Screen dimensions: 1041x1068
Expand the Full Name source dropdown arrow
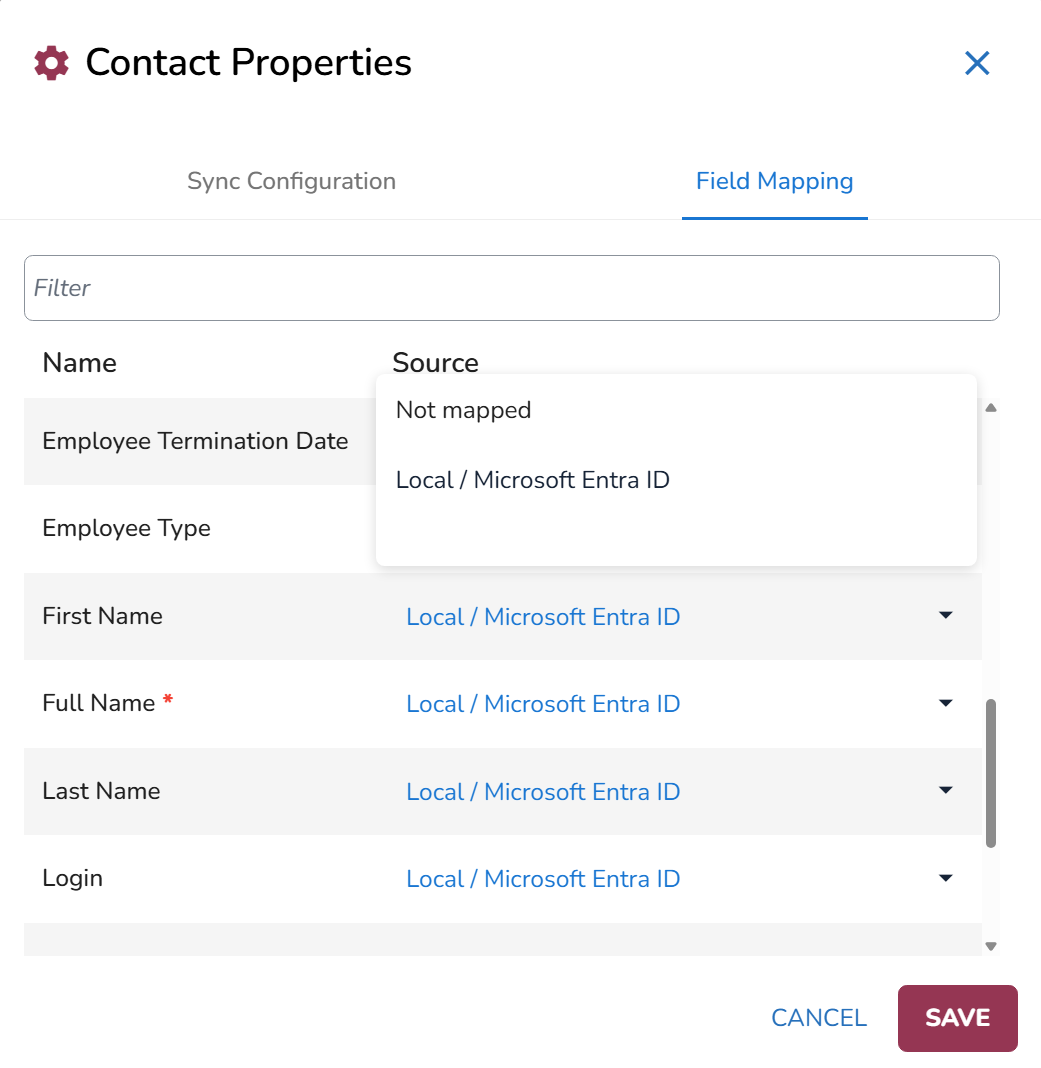point(946,703)
